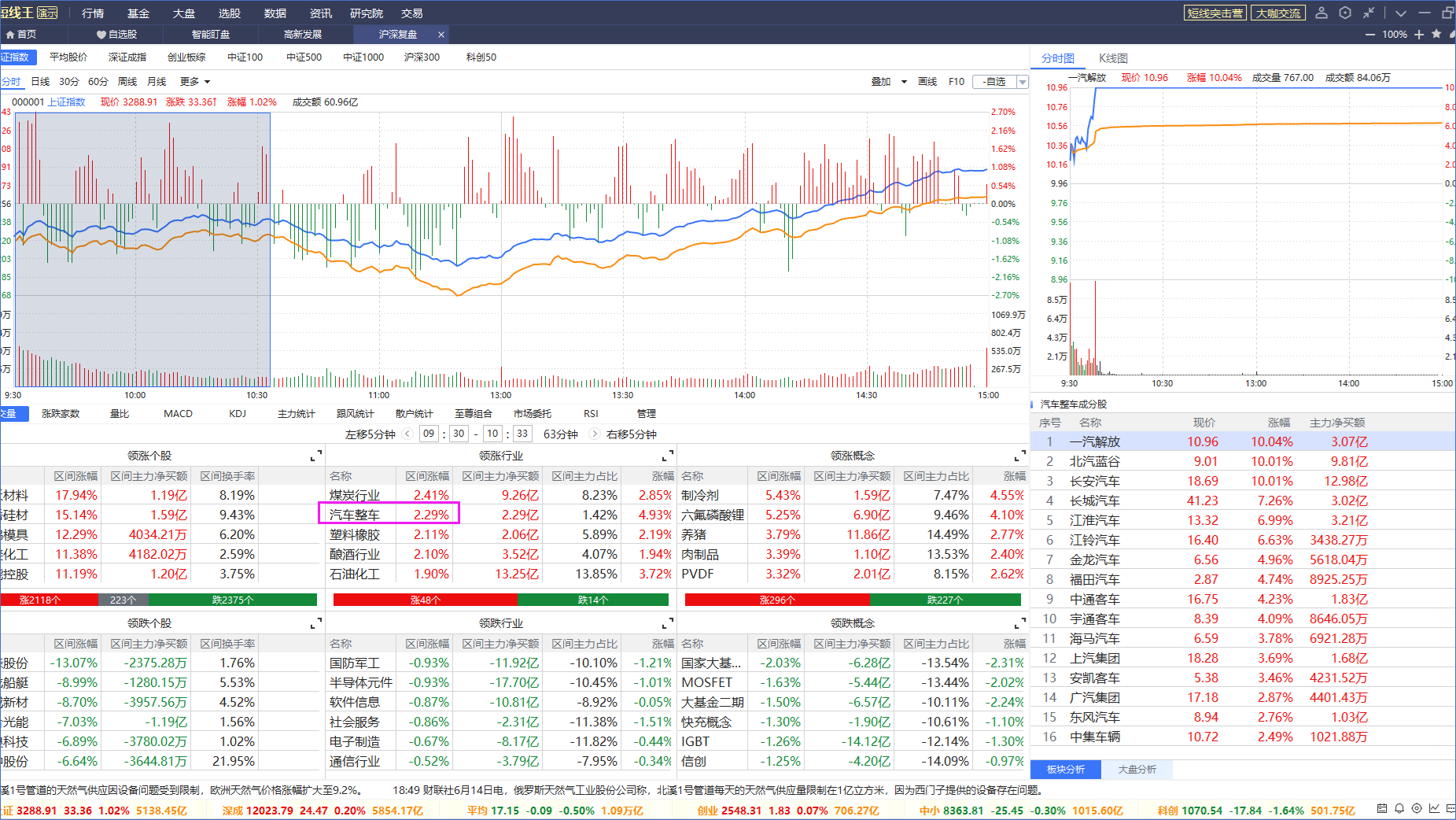
Task: Select the 沪深300 index tab
Action: coord(422,57)
